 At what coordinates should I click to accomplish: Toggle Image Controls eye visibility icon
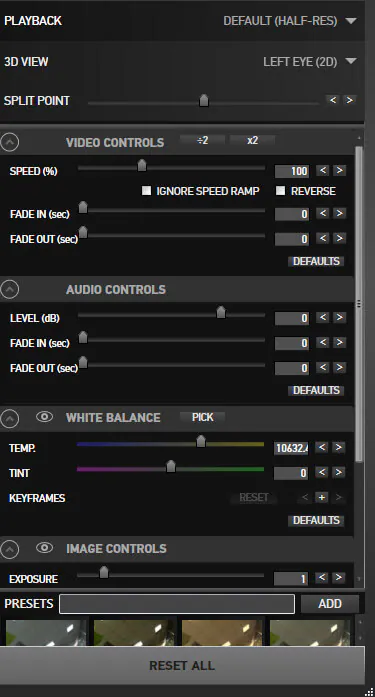tap(44, 548)
